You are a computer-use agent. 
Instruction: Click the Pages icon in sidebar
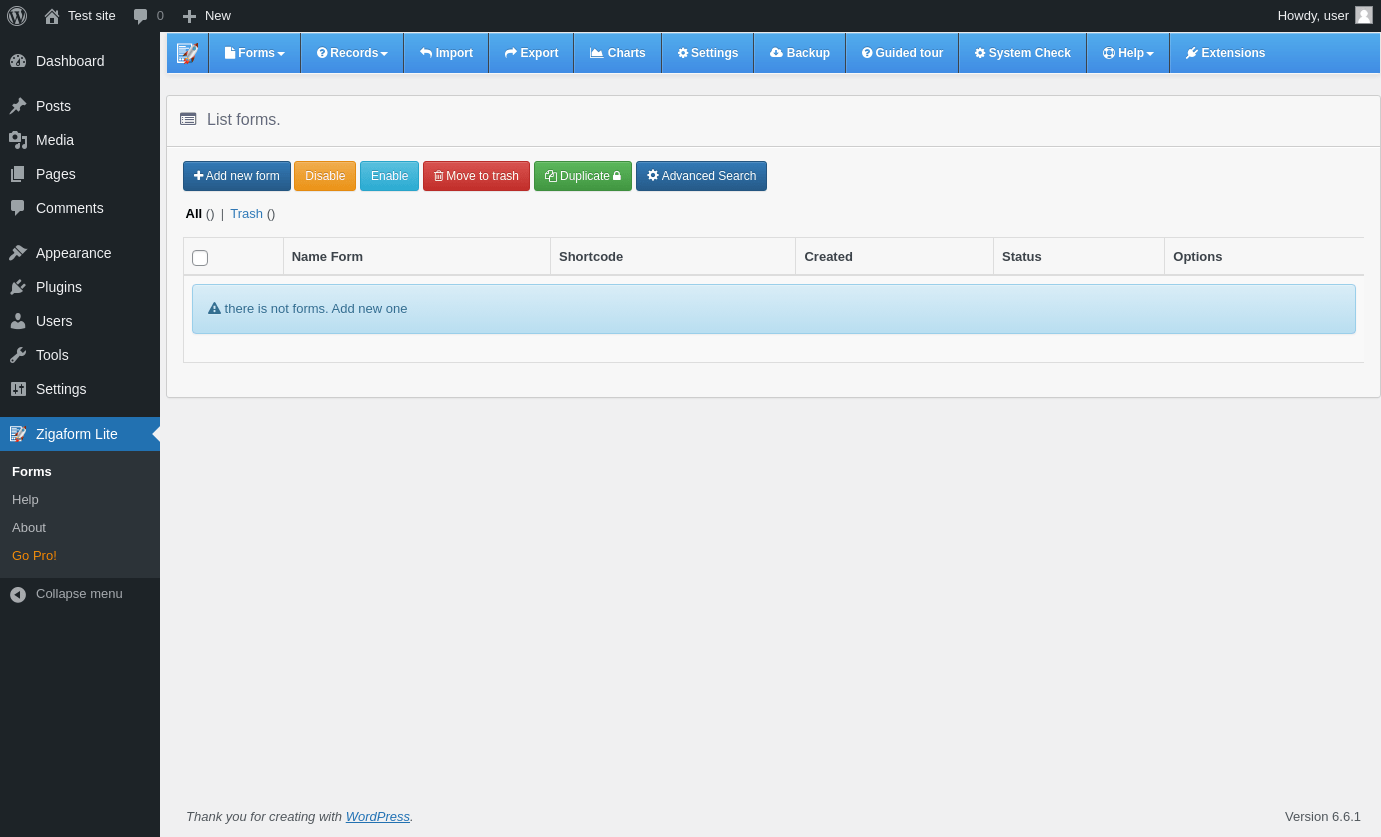pyautogui.click(x=18, y=174)
